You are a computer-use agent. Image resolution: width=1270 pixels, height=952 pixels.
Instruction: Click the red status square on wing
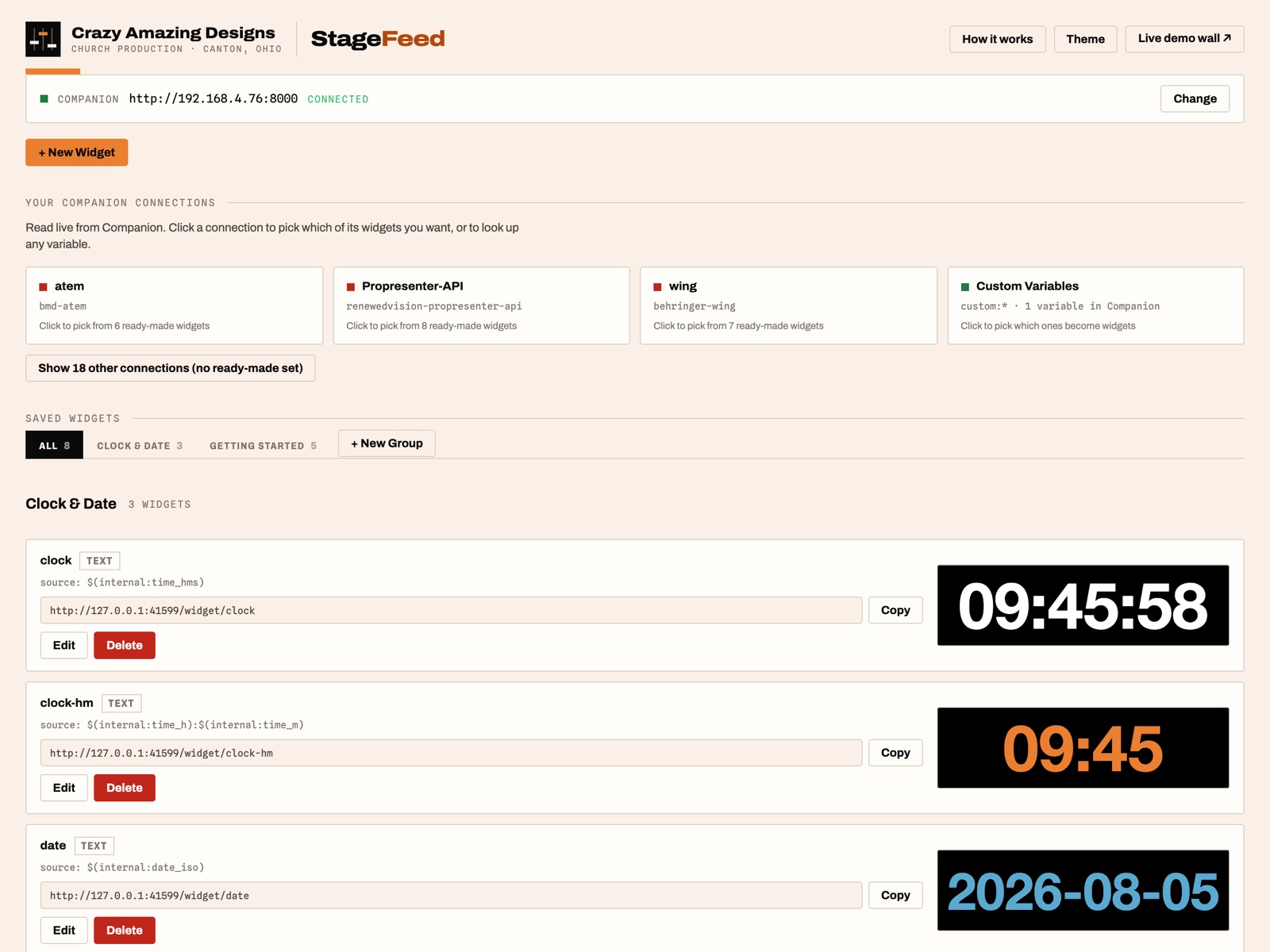click(x=657, y=287)
